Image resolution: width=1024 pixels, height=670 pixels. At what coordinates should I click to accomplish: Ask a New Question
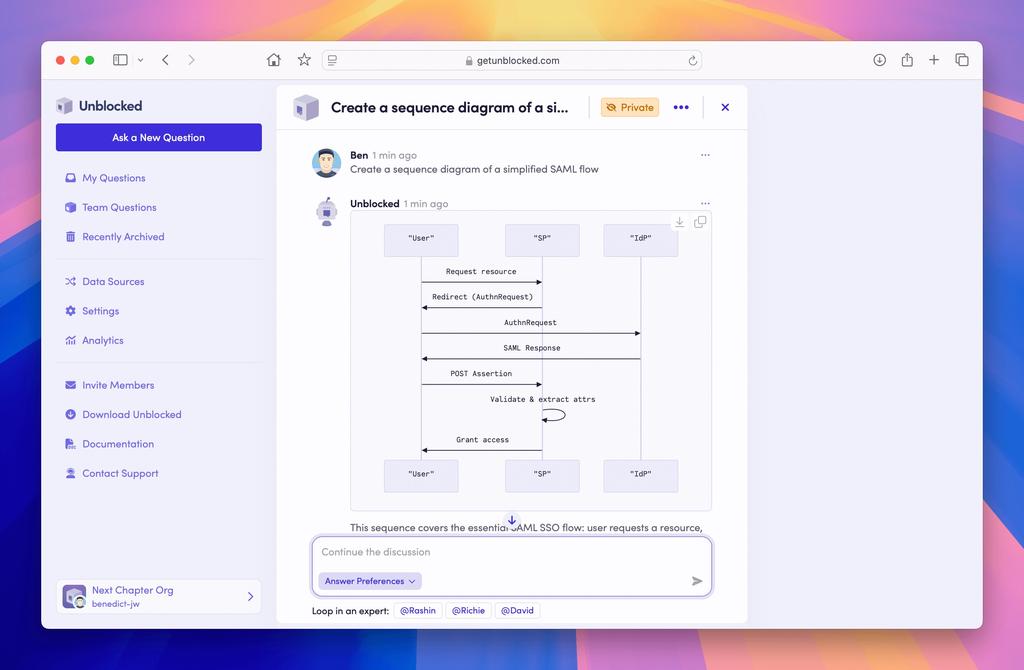pos(159,137)
